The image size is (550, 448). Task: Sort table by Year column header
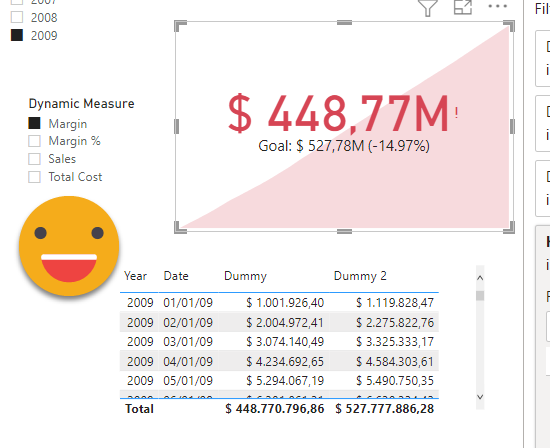[x=135, y=276]
